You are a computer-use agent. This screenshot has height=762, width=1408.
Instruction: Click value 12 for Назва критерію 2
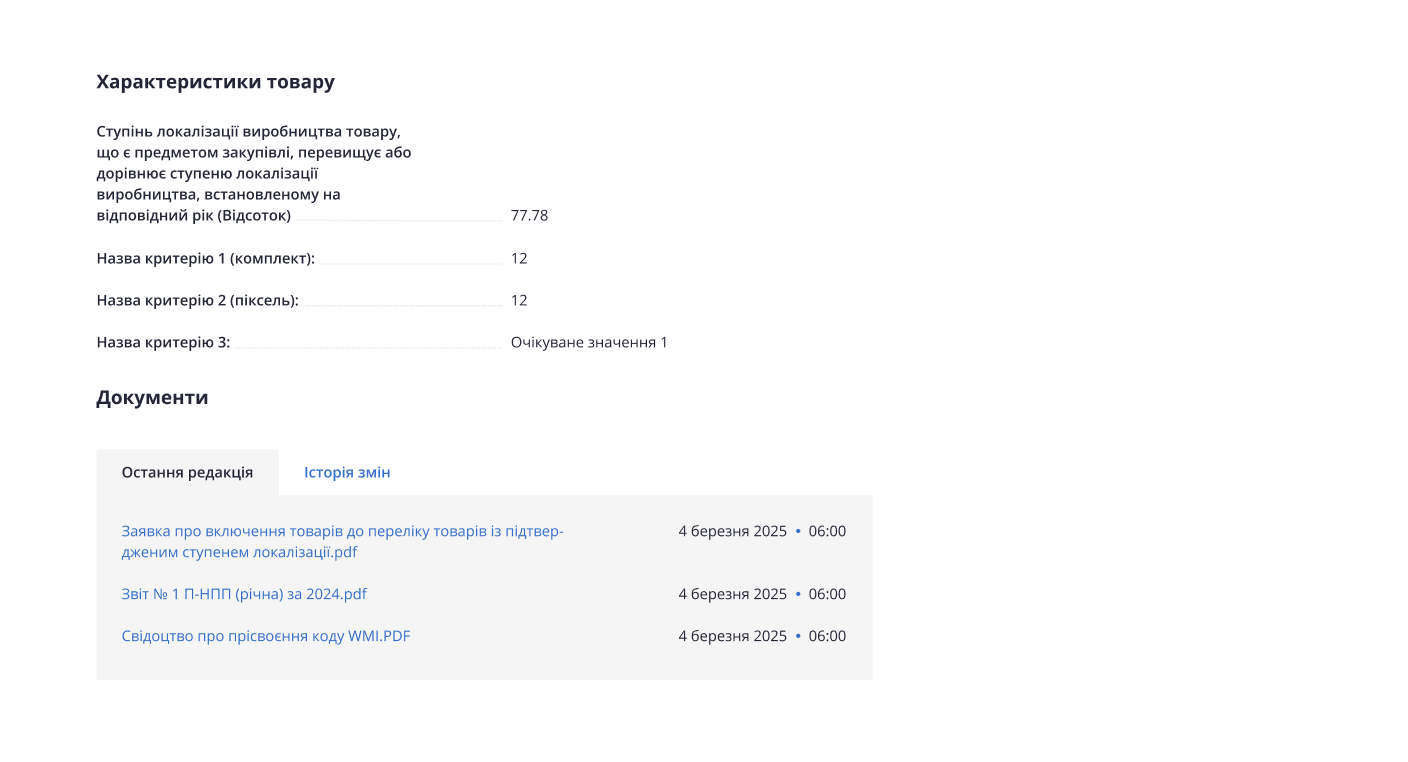click(x=519, y=300)
